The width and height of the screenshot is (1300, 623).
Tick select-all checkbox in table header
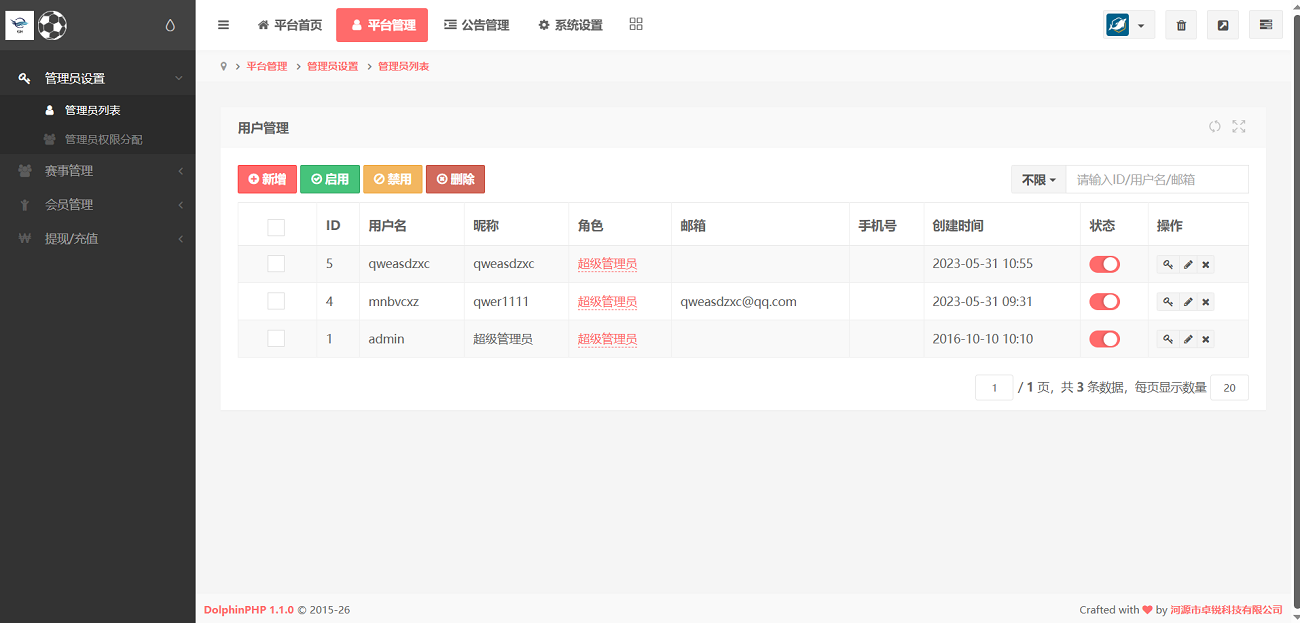tap(276, 227)
